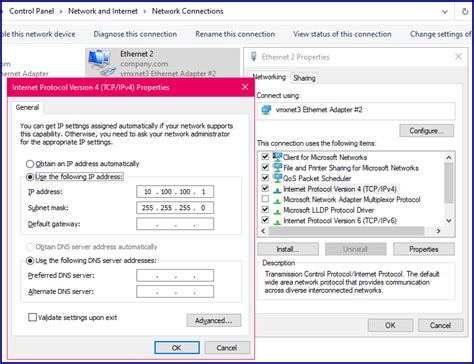
Task: Click the Internet Protocol Version 4 item icon
Action: pos(277,190)
